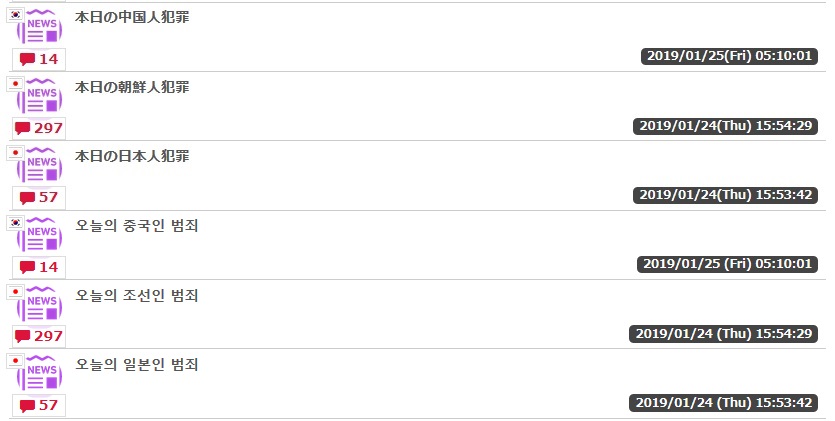
Task: View 57 comments under 本日の日本人犯罪
Action: [39, 197]
